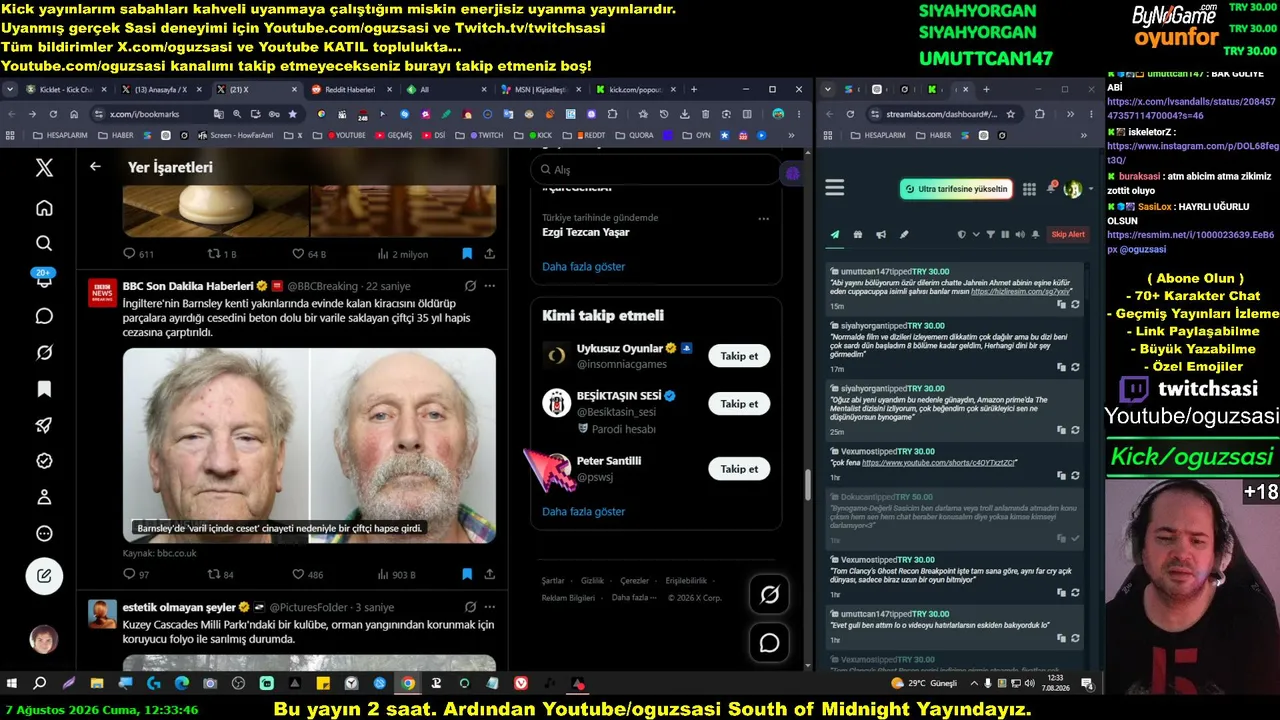Open Grok icon in X left sidebar
This screenshot has width=1280, height=720.
coord(44,352)
